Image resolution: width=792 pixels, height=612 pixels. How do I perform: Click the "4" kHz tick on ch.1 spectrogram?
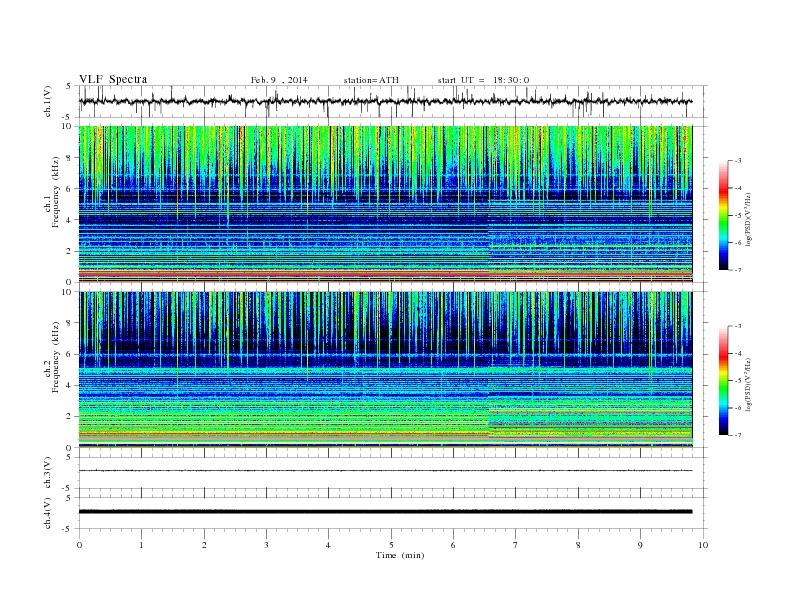[x=69, y=220]
